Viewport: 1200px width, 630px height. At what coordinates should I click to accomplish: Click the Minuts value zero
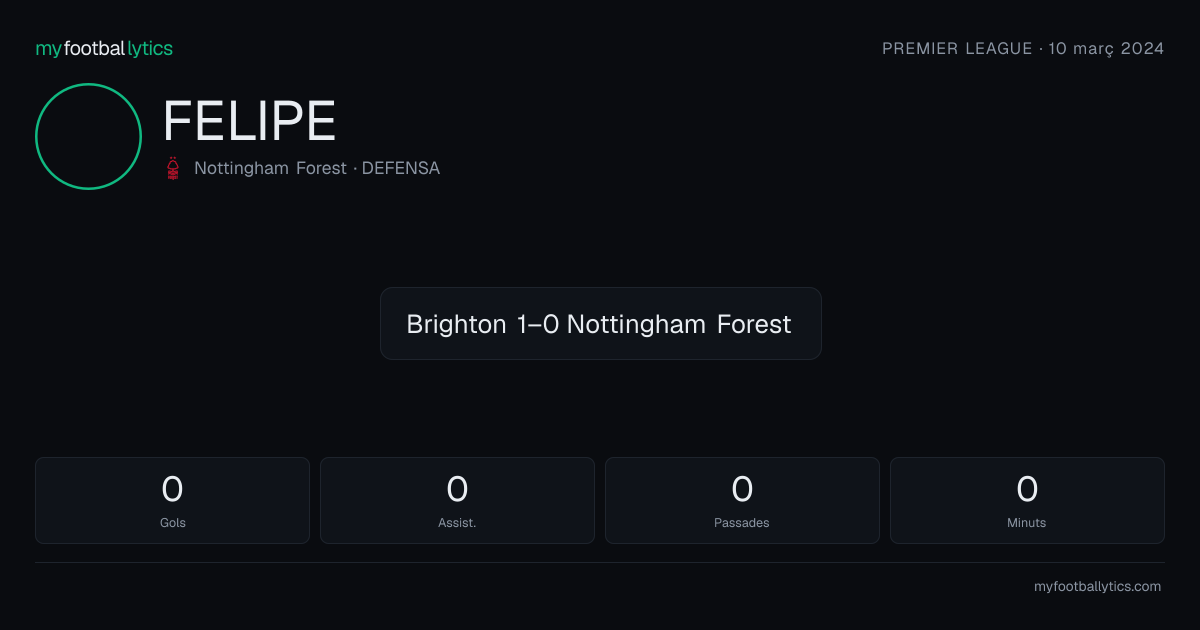click(1027, 489)
